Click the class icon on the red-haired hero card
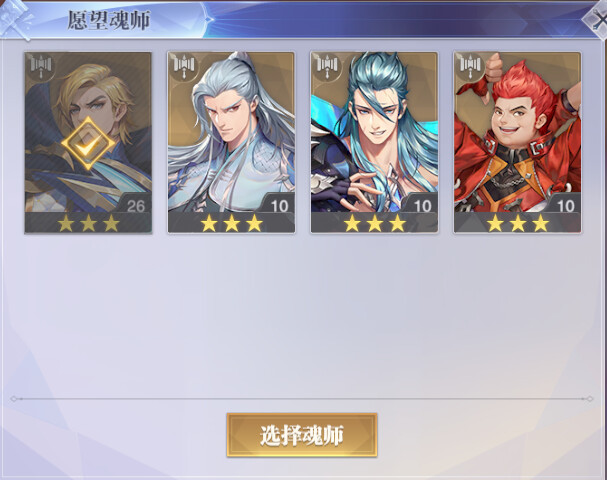The width and height of the screenshot is (607, 480). coord(470,67)
